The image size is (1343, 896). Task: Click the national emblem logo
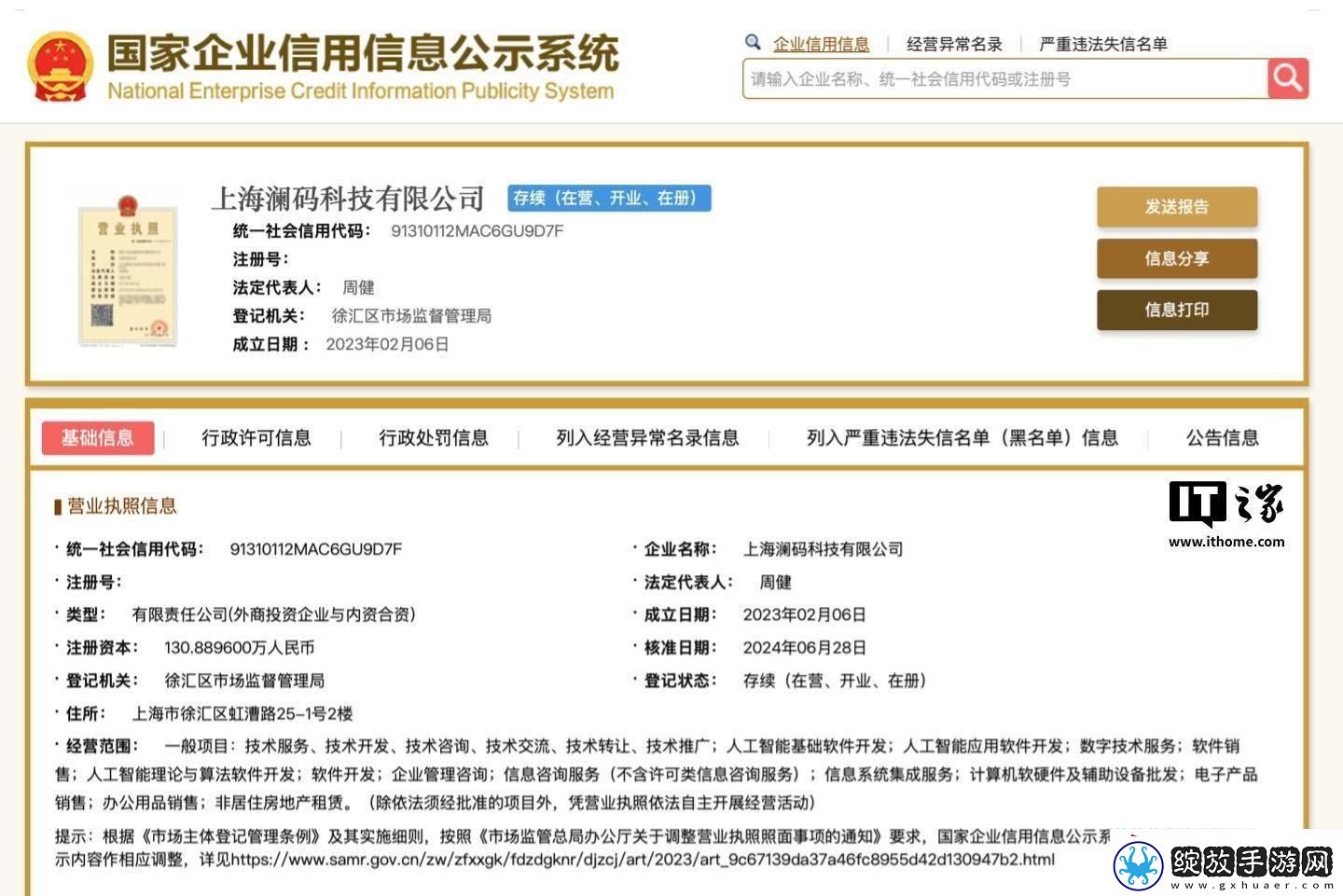tap(61, 66)
